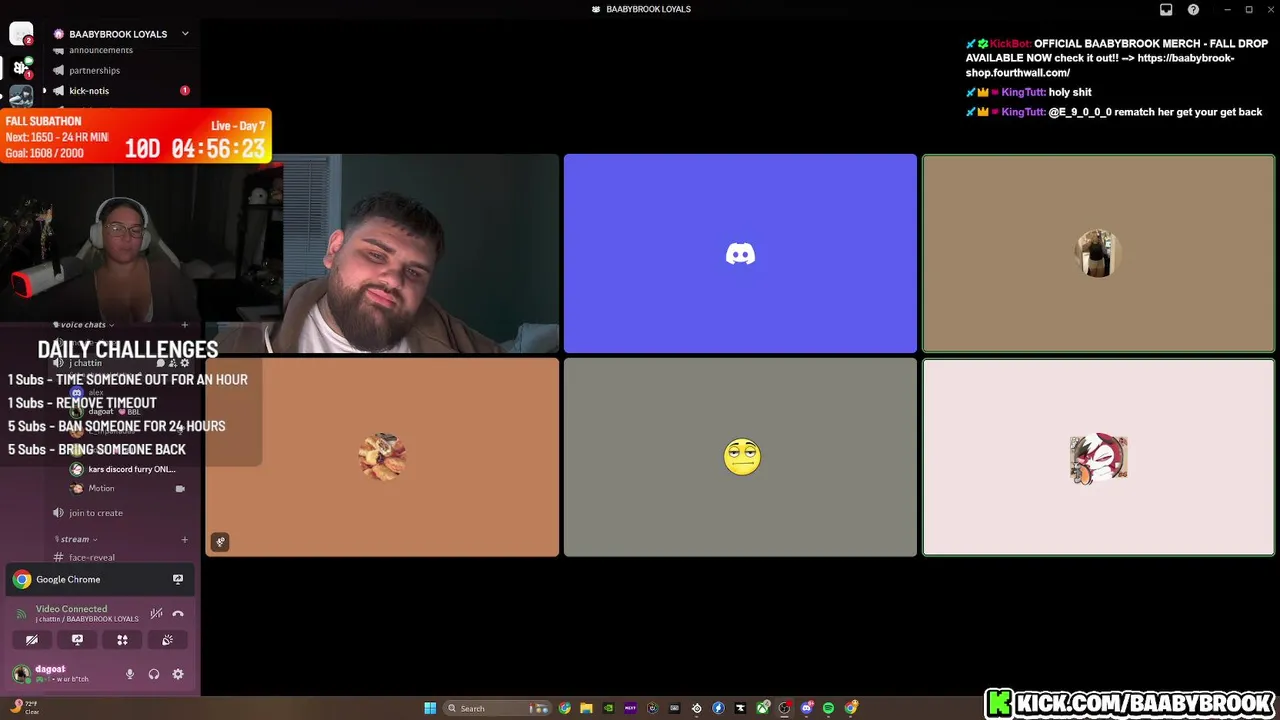Viewport: 1280px width, 720px height.
Task: Deafen with the headphones icon
Action: tap(153, 674)
